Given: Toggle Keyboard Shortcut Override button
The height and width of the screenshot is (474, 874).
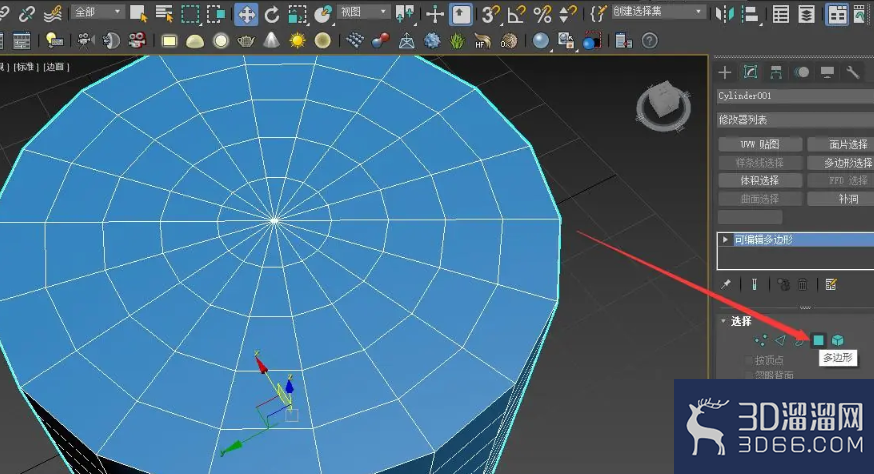Looking at the screenshot, I should pos(461,14).
